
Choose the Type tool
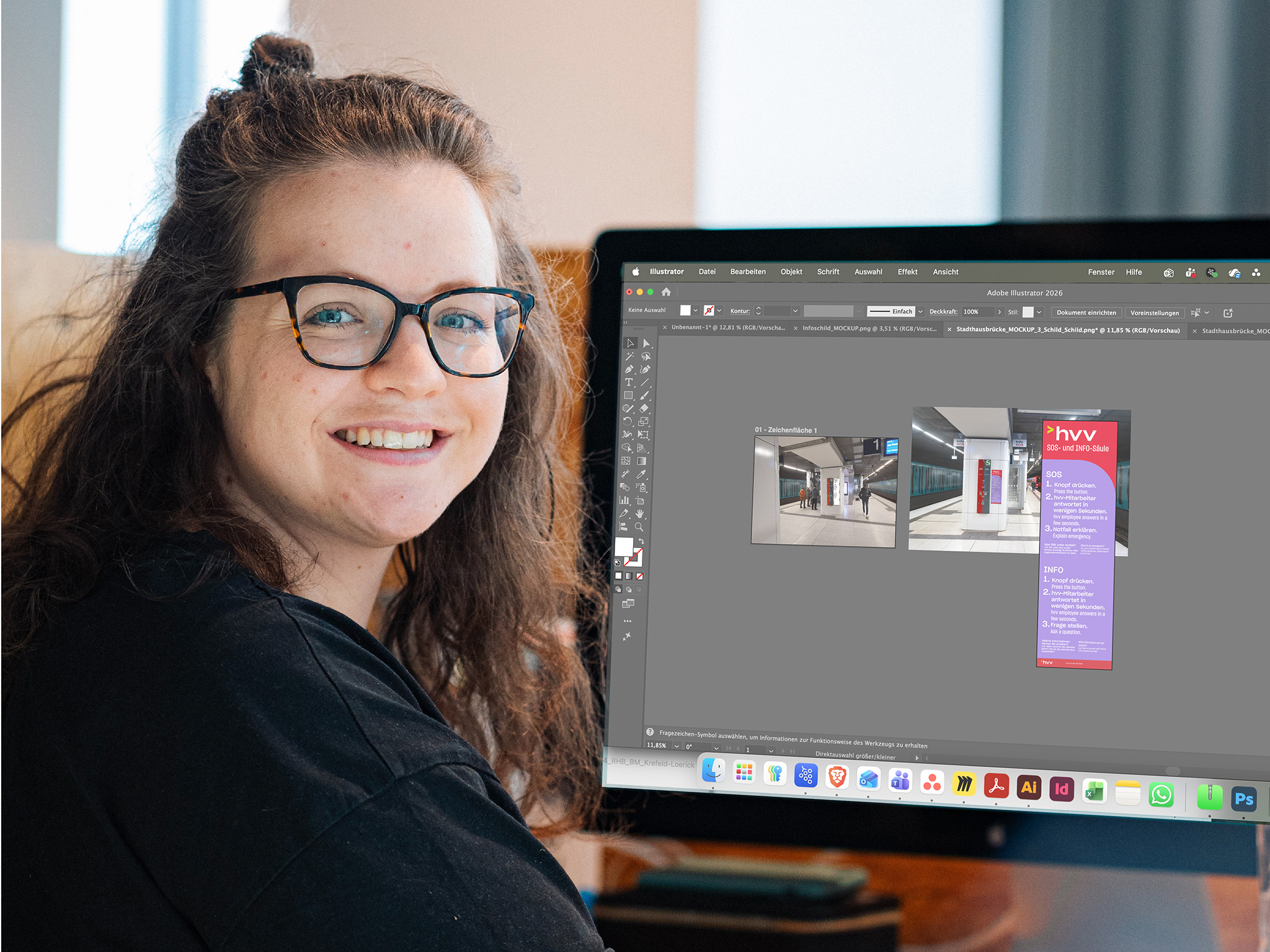628,382
